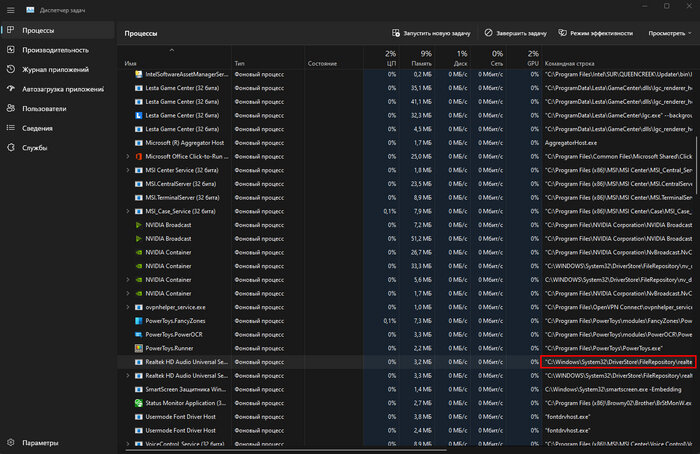The height and width of the screenshot is (454, 700).
Task: Sort by Тип column header
Action: [239, 63]
